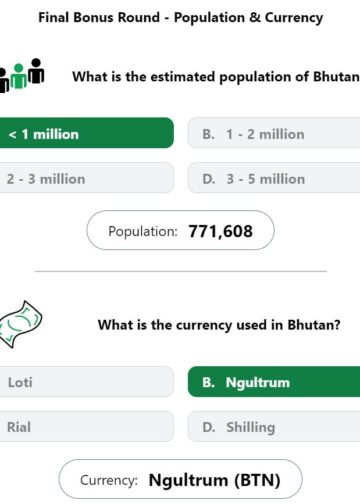Image resolution: width=360 pixels, height=504 pixels.
Task: Click the 'Population:' label text
Action: tap(143, 231)
